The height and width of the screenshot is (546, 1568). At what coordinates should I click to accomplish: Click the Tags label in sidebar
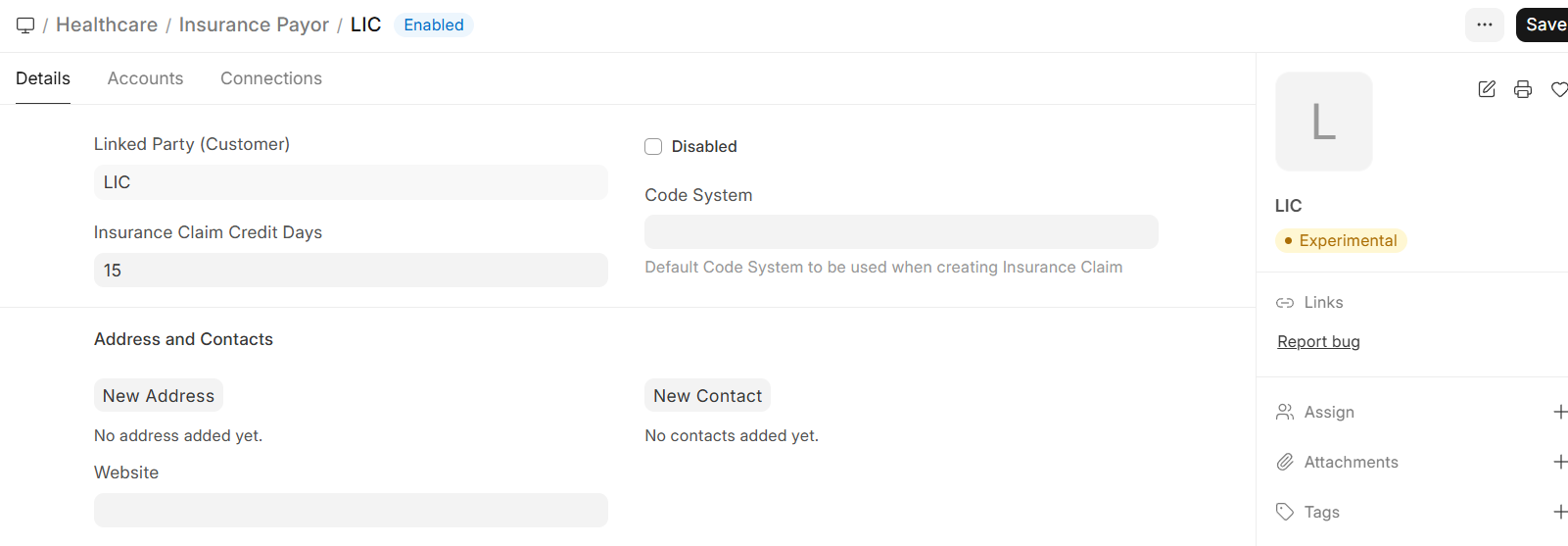tap(1321, 513)
